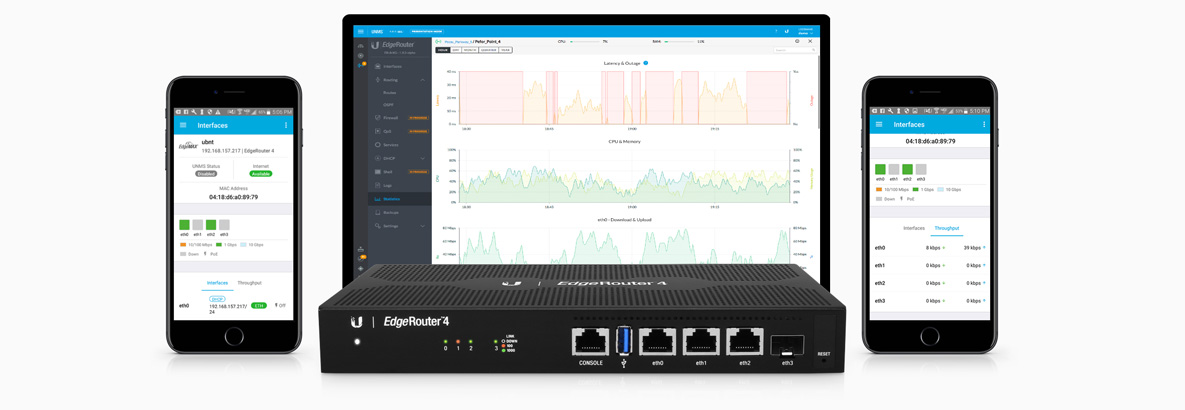Tap three-dot overflow menu on left phone
The height and width of the screenshot is (410, 1185).
(286, 125)
